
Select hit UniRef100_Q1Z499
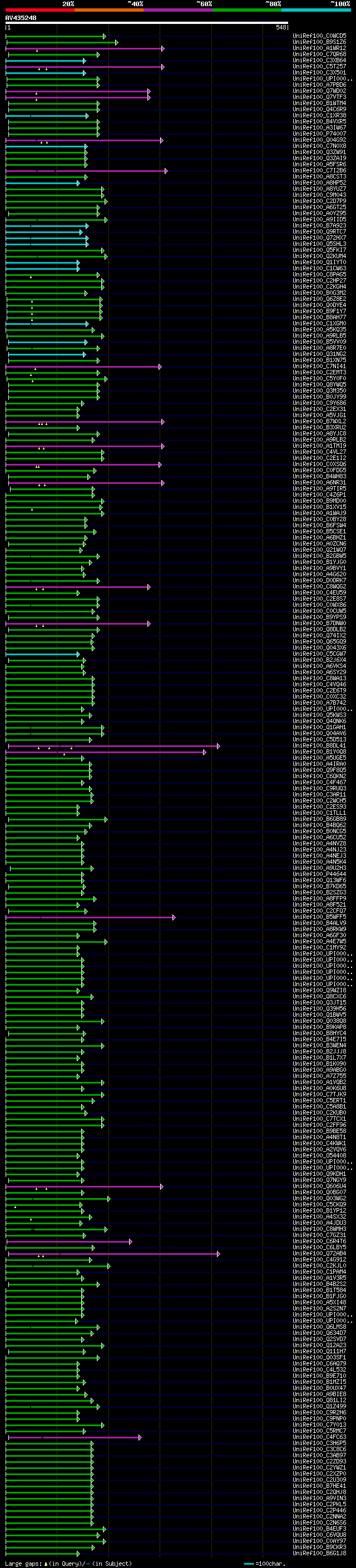(319, 1406)
